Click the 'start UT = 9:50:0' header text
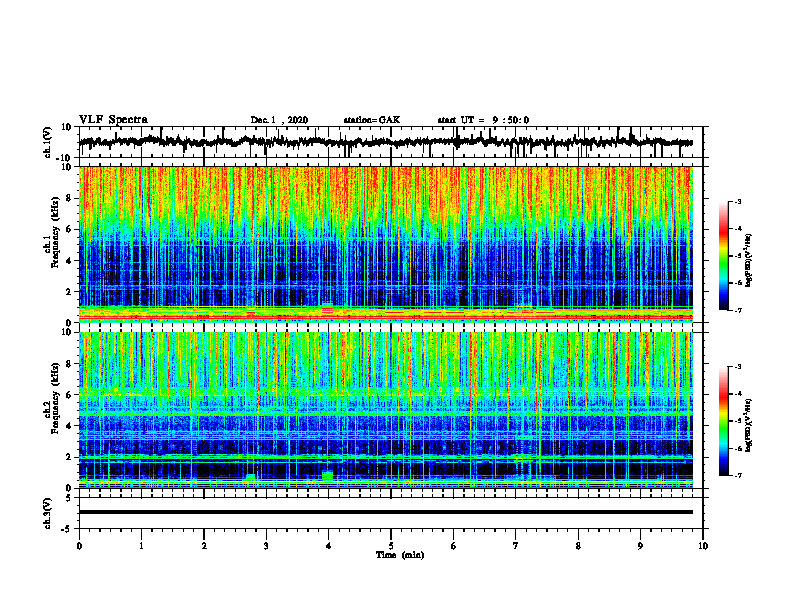This screenshot has width=792, height=612. pos(483,120)
